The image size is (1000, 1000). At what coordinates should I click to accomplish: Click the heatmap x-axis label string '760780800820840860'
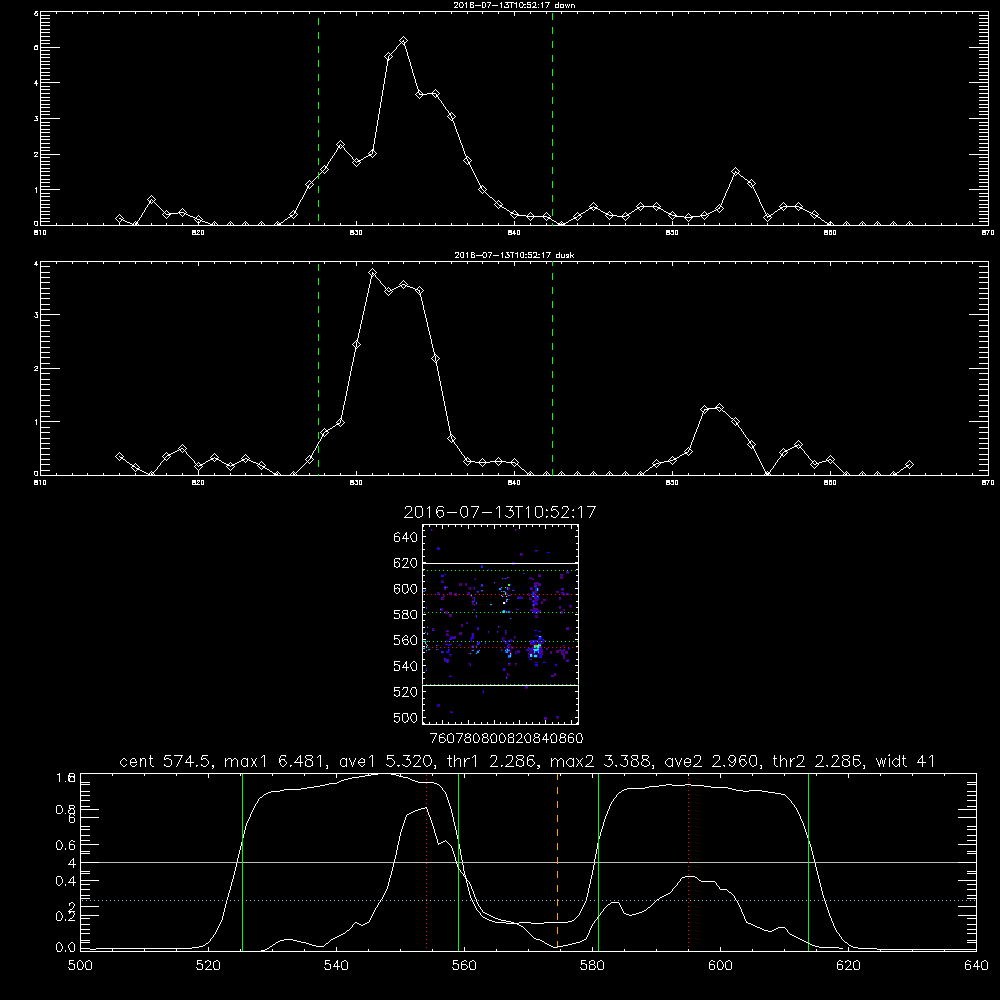click(507, 739)
